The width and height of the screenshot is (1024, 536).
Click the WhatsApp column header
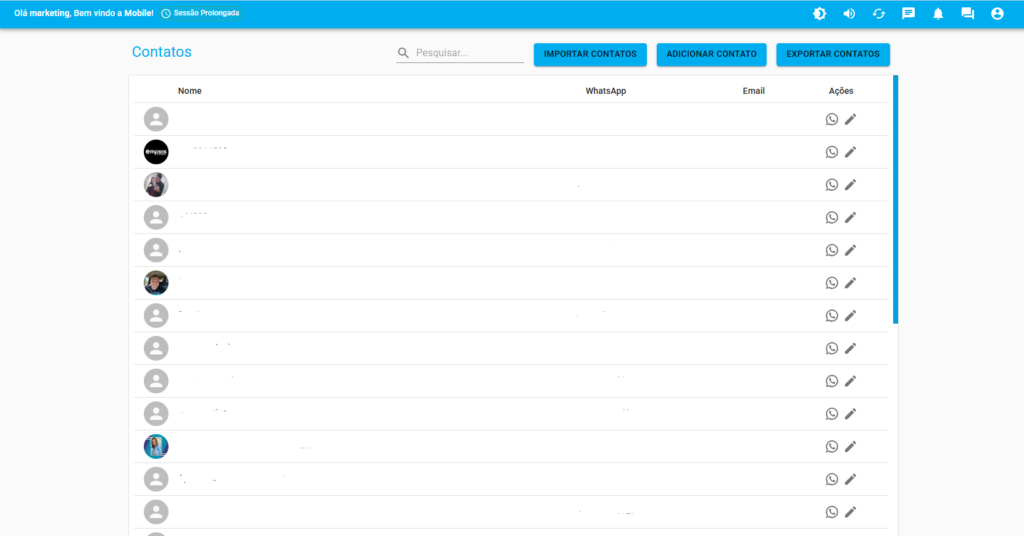click(x=606, y=91)
